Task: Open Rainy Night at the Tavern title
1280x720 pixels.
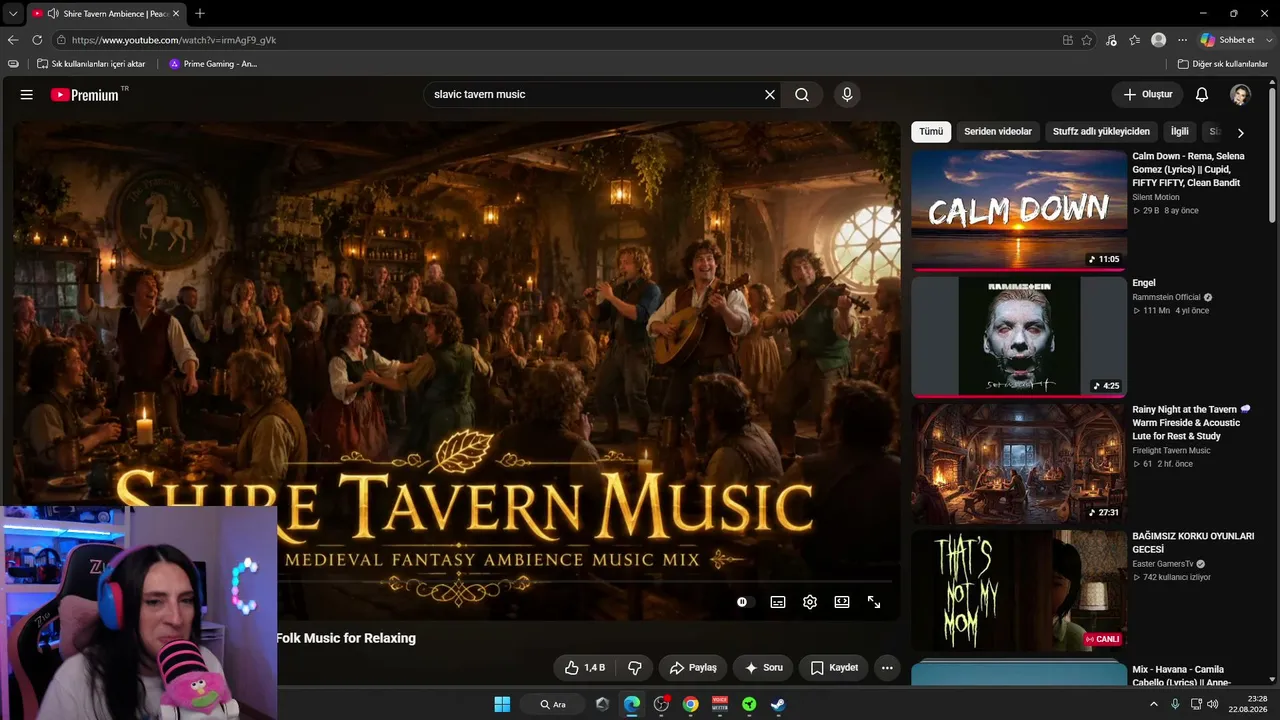Action: [1190, 423]
